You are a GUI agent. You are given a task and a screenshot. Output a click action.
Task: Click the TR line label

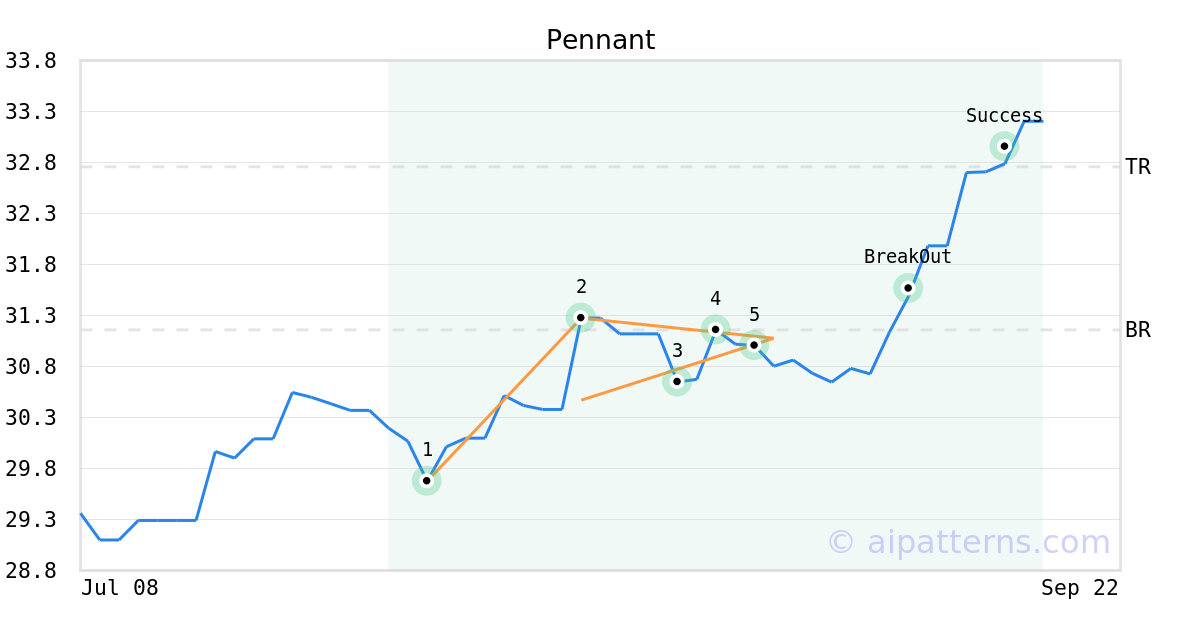[x=1138, y=167]
